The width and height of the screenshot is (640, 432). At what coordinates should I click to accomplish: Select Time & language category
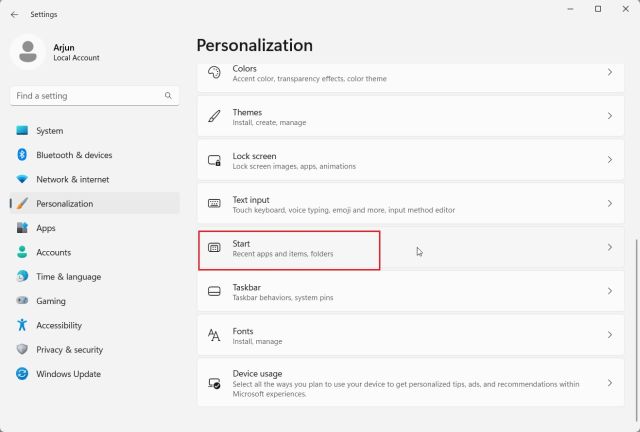click(x=95, y=276)
